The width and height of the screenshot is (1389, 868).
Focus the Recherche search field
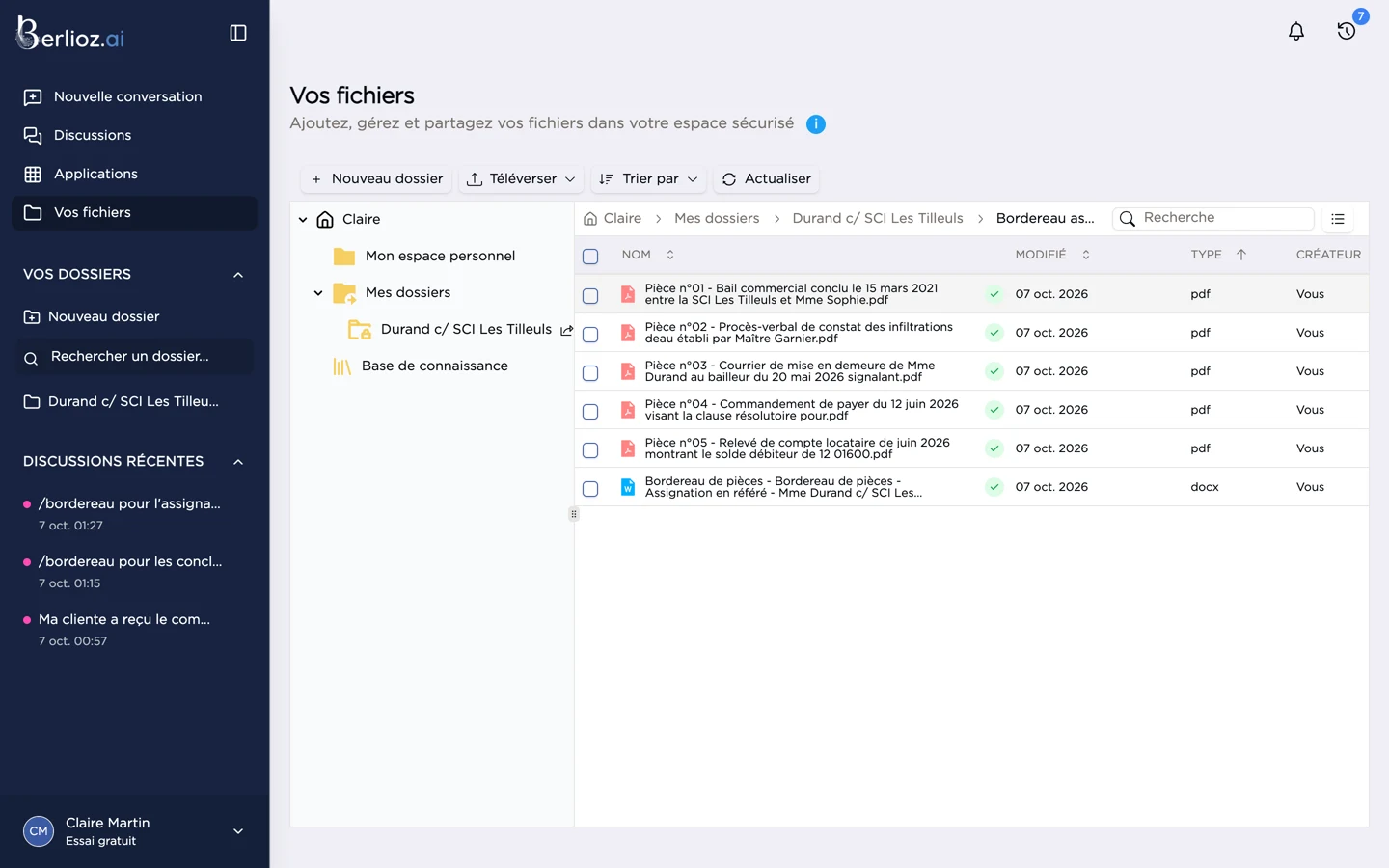point(1213,219)
